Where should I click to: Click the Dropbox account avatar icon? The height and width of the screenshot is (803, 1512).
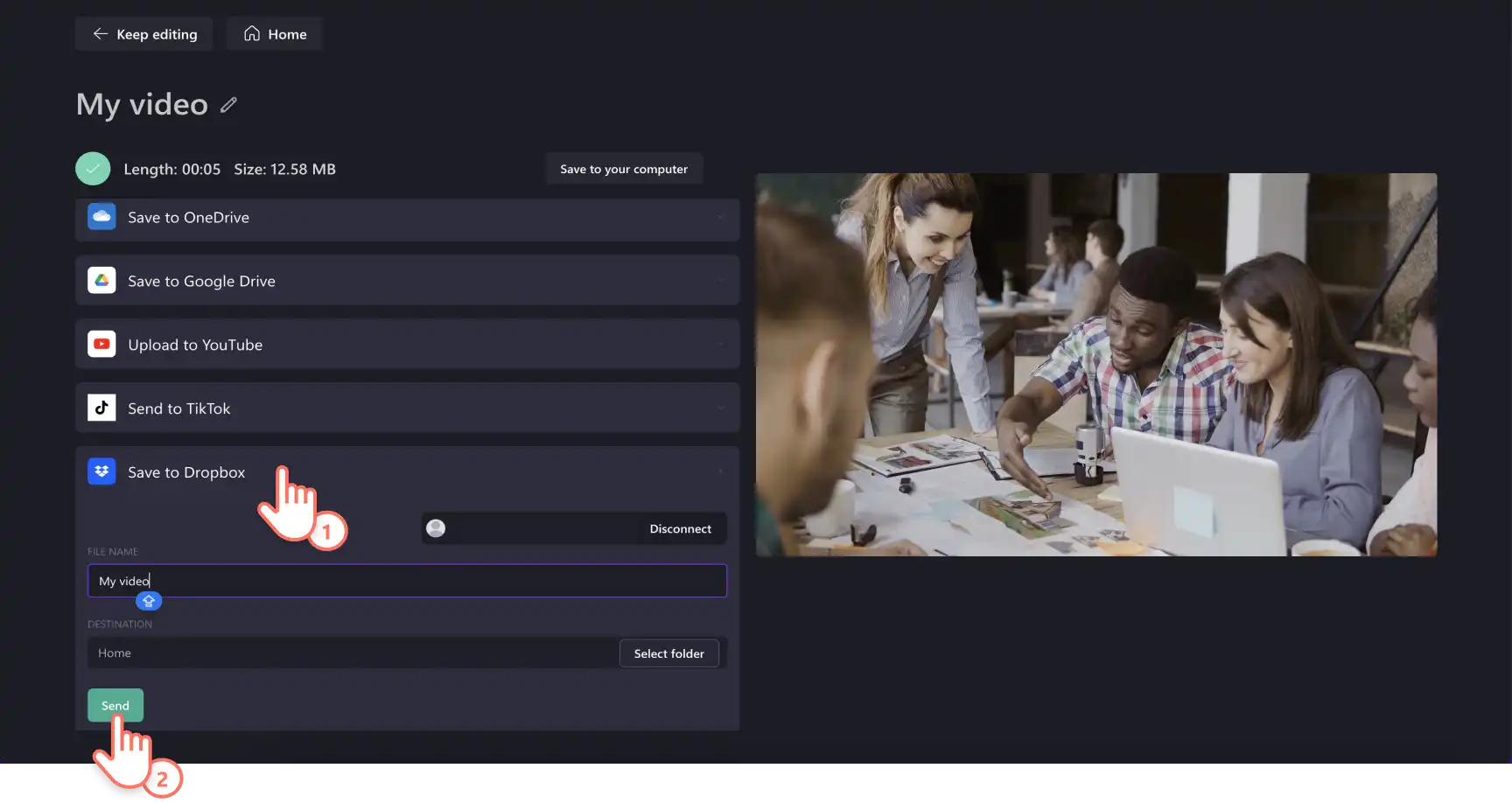pos(436,528)
